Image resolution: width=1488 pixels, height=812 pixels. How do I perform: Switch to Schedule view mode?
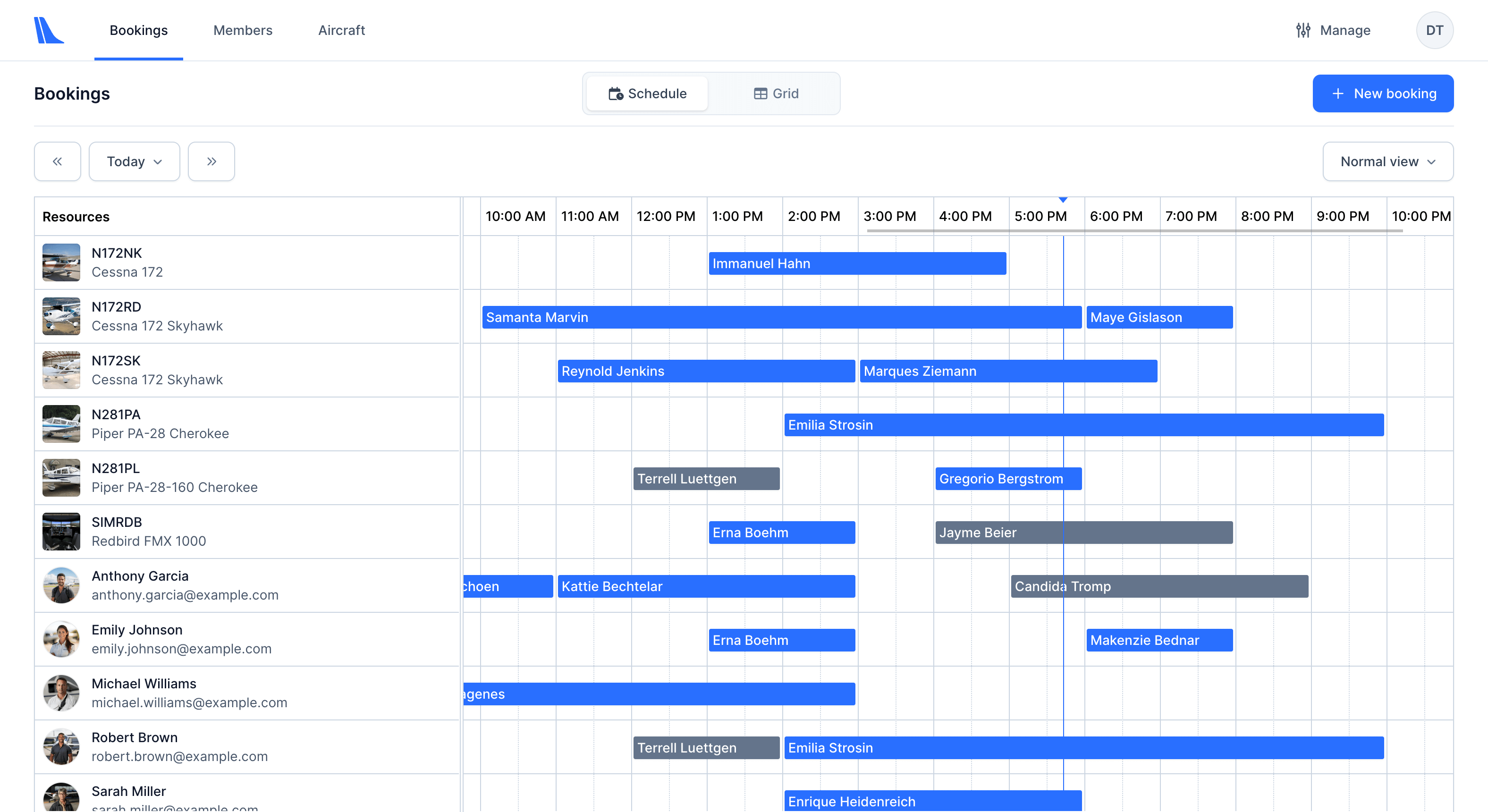[x=646, y=93]
